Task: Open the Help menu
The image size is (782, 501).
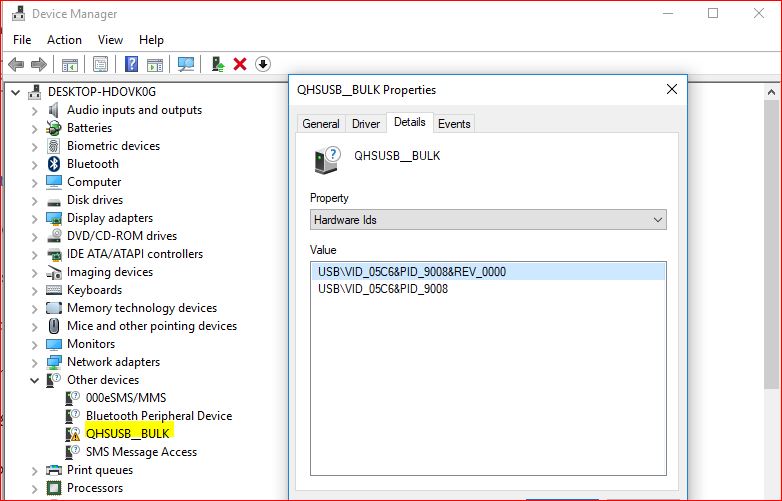Action: (x=151, y=39)
